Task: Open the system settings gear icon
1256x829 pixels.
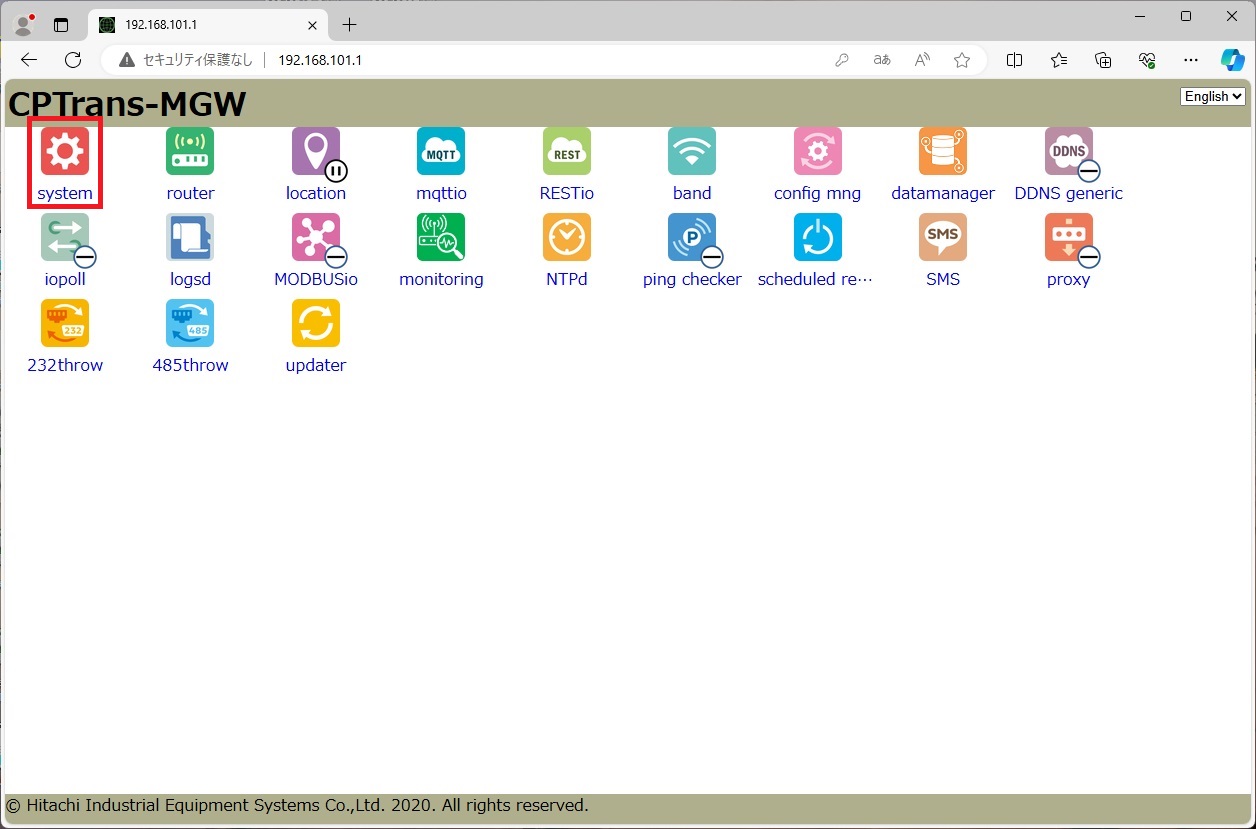Action: pyautogui.click(x=65, y=151)
